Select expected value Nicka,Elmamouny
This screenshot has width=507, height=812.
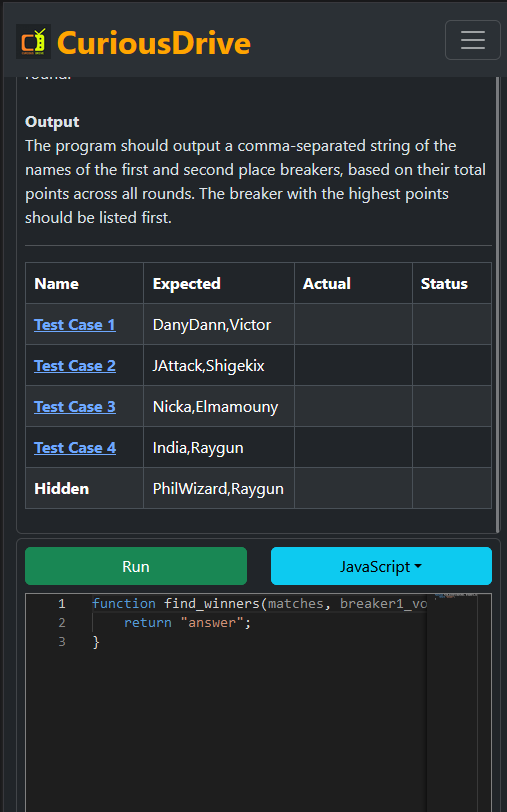pyautogui.click(x=215, y=407)
